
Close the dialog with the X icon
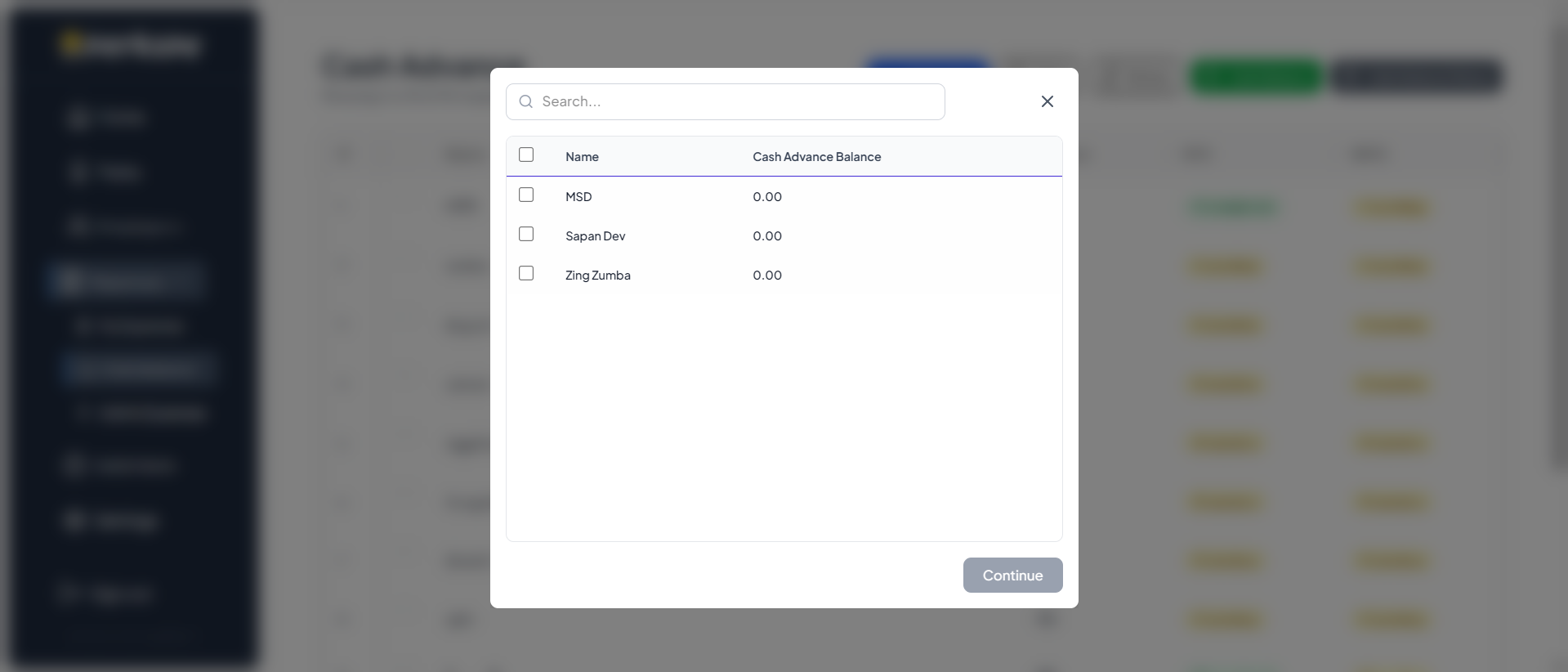tap(1047, 101)
